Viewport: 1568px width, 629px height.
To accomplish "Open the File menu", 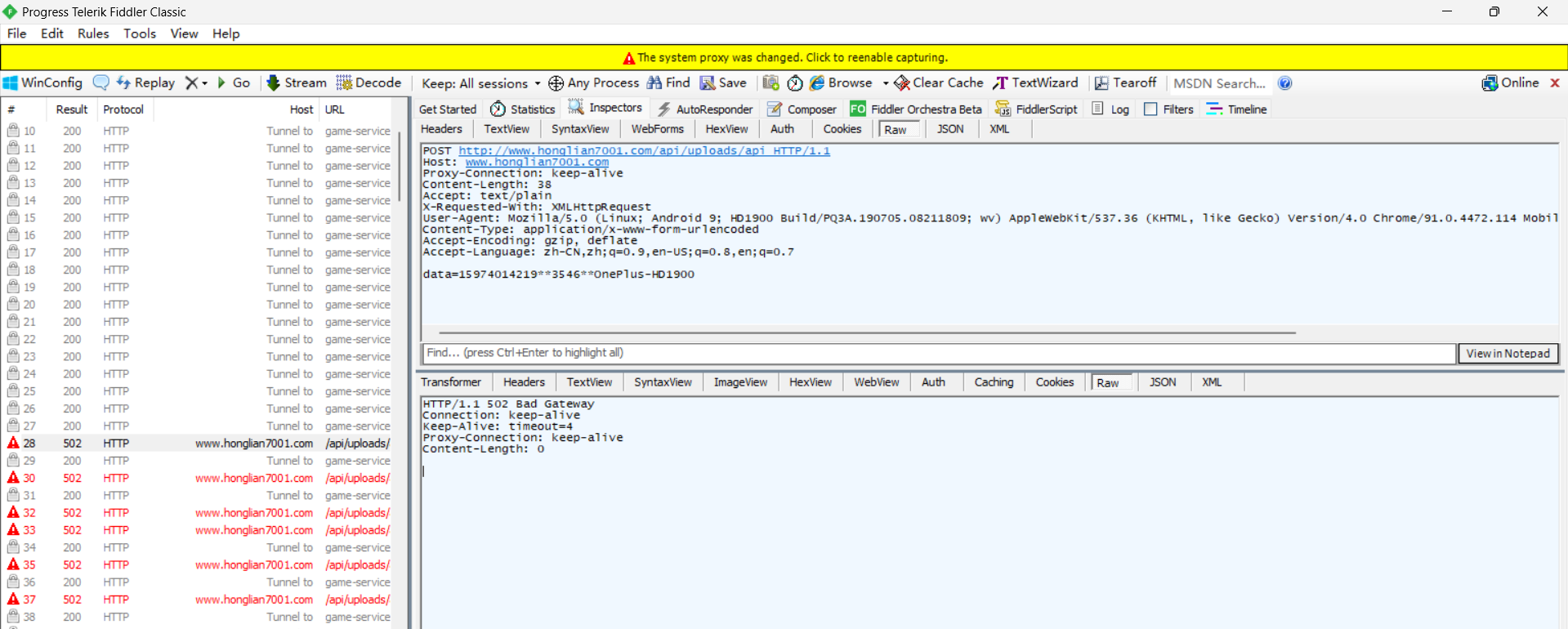I will [16, 33].
